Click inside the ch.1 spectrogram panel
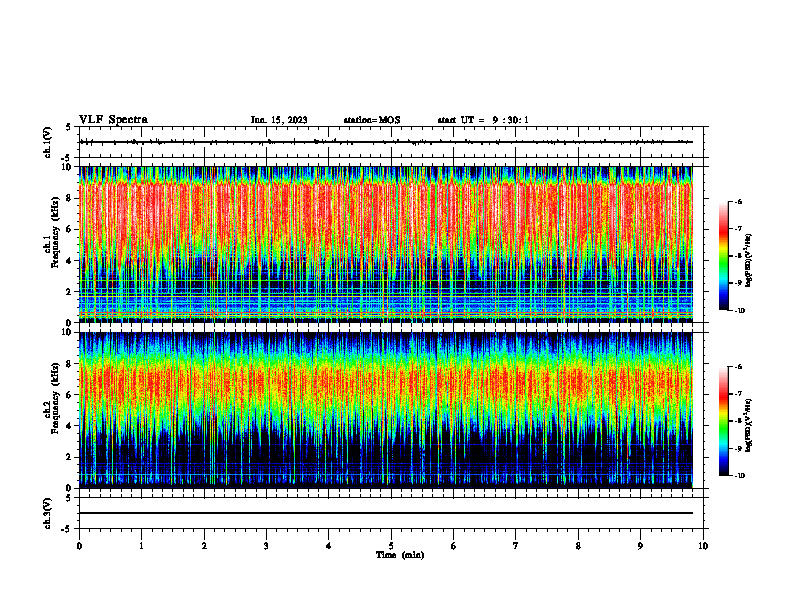 pos(386,244)
